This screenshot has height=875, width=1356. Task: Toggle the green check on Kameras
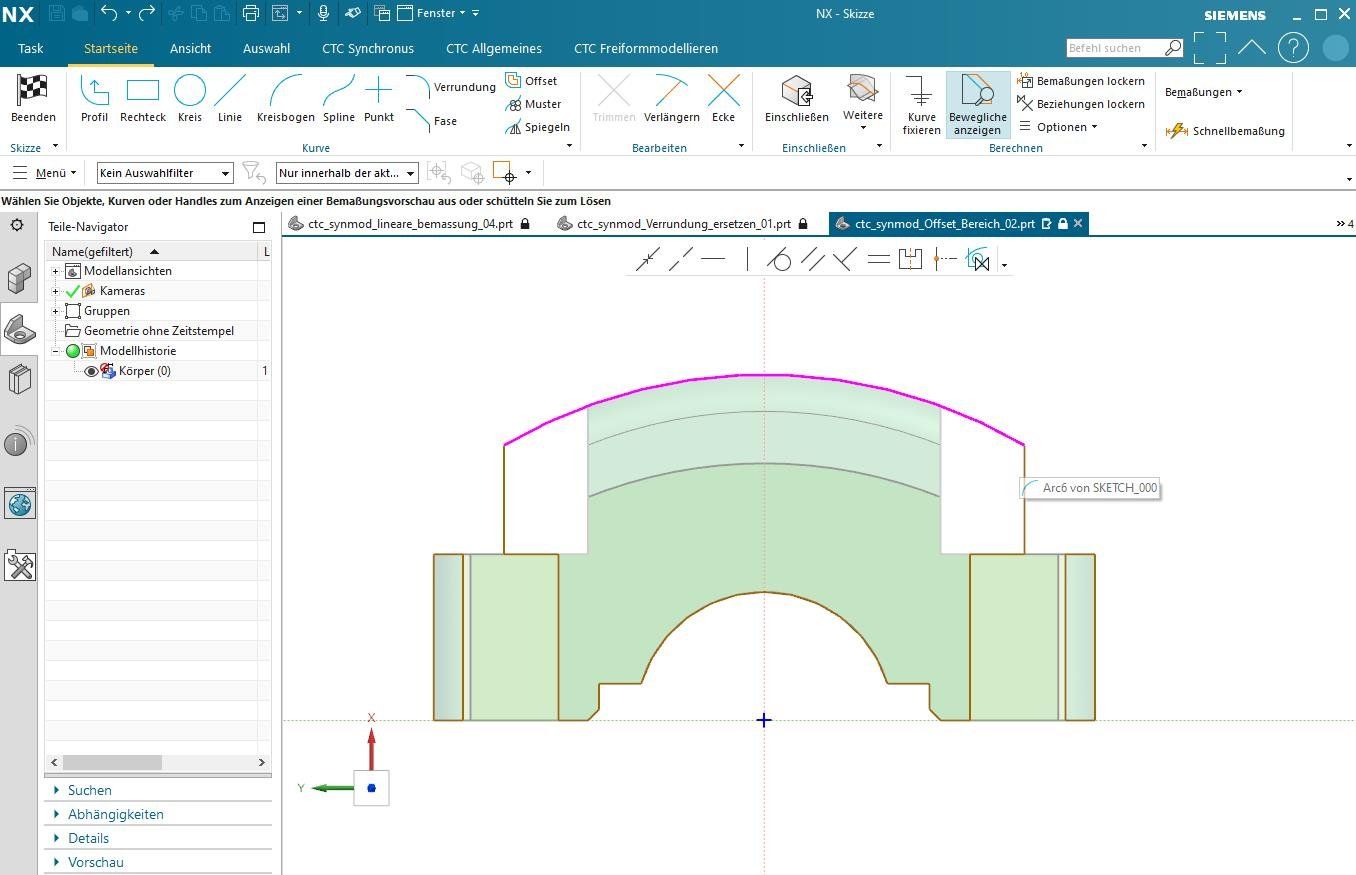[x=73, y=291]
